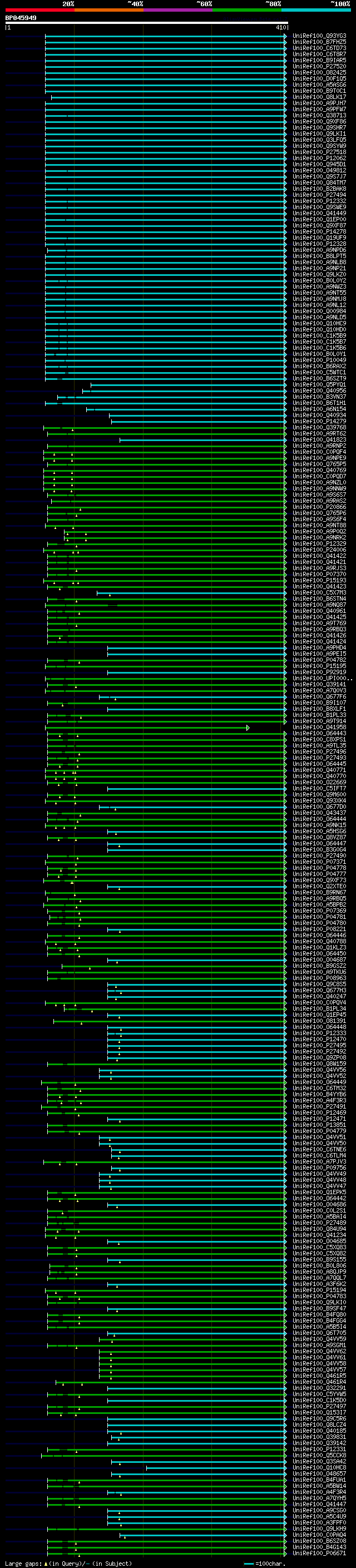
Task: Select the label UniRef100_P07370
Action: (319, 574)
